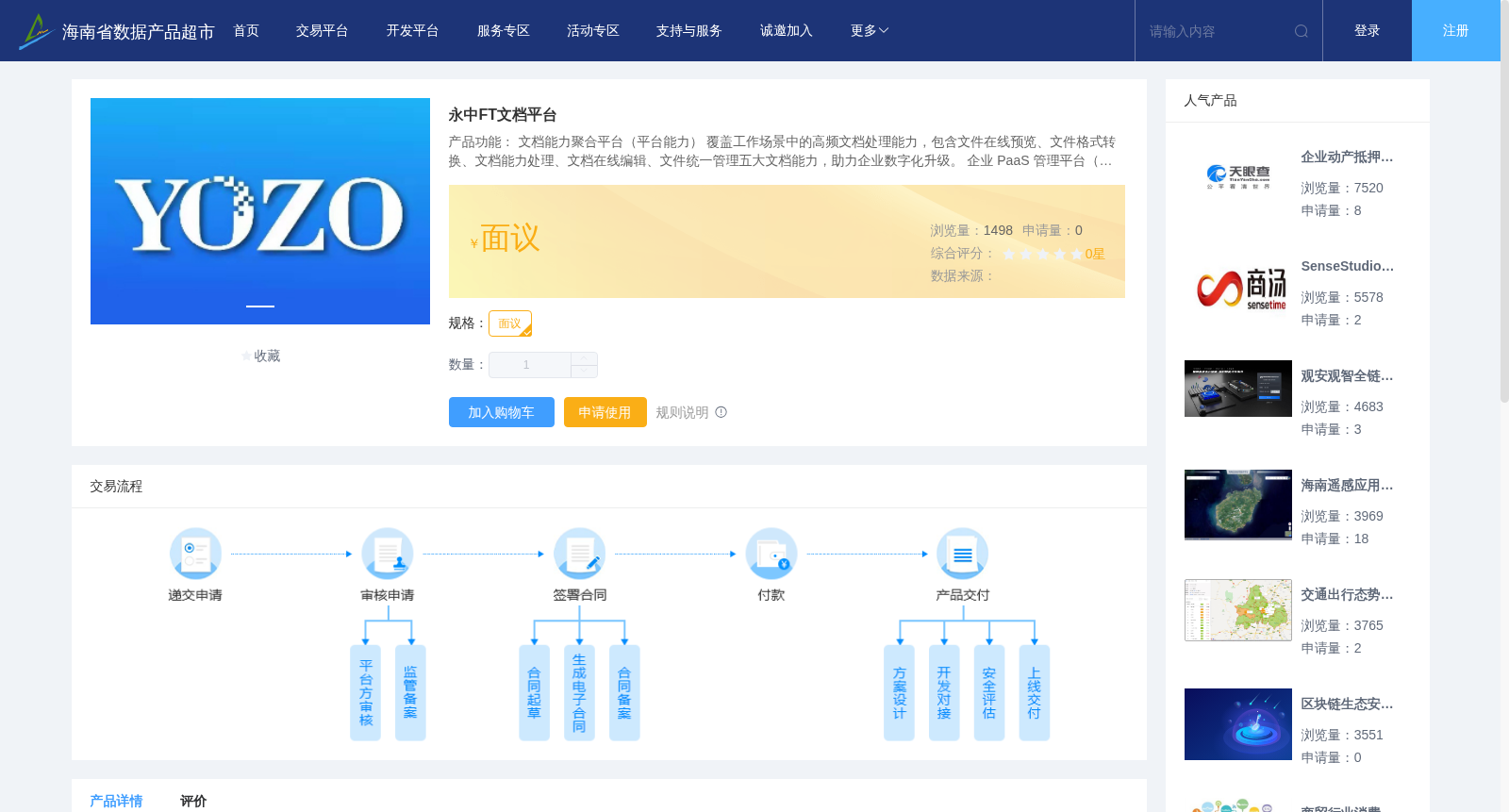Click the 永中FT文档平台 product title
The height and width of the screenshot is (812, 1509).
point(503,115)
